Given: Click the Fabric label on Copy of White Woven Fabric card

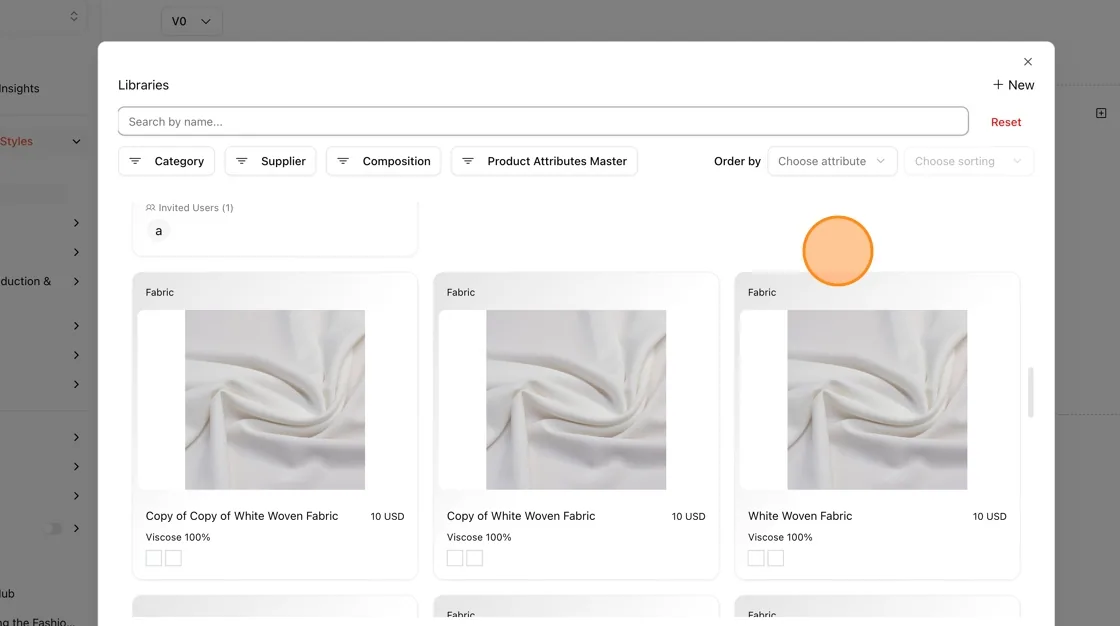Looking at the screenshot, I should (461, 292).
